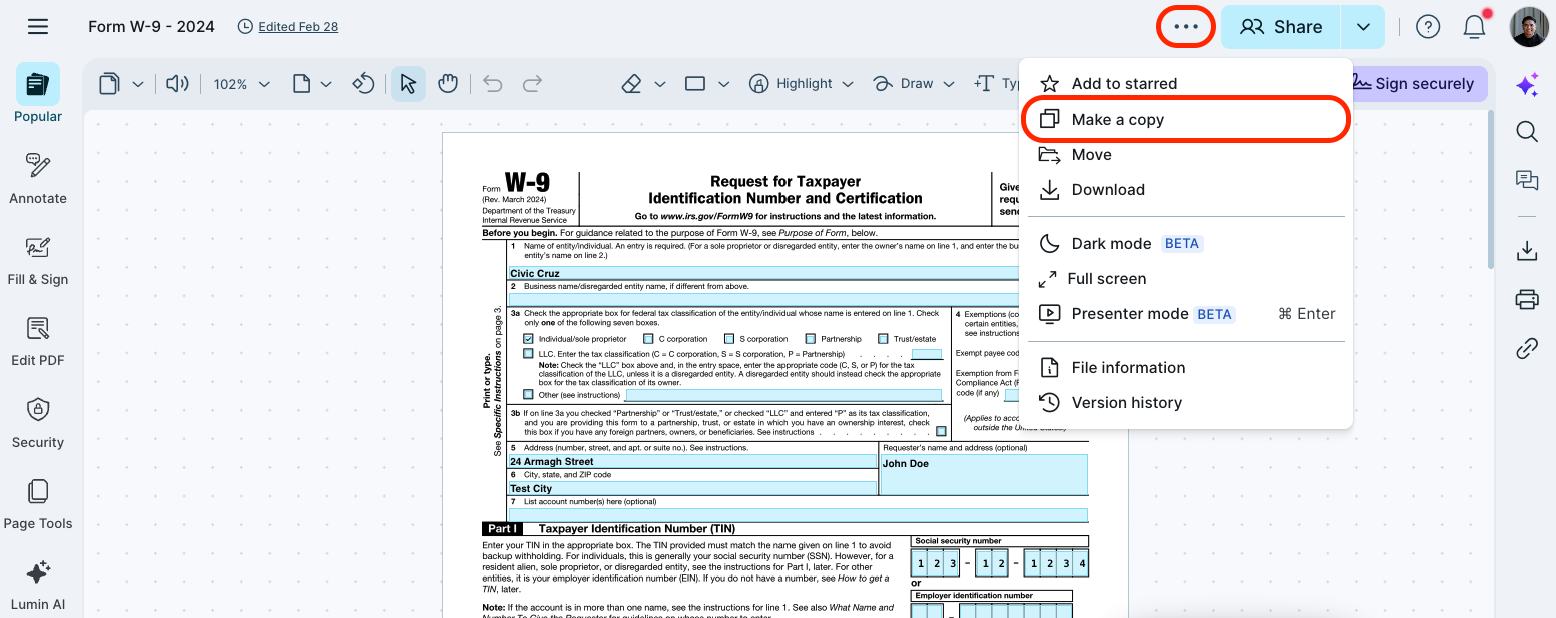Screen dimensions: 1556x618
Task: Tick the line 3b foreign partners checkbox
Action: 941,431
